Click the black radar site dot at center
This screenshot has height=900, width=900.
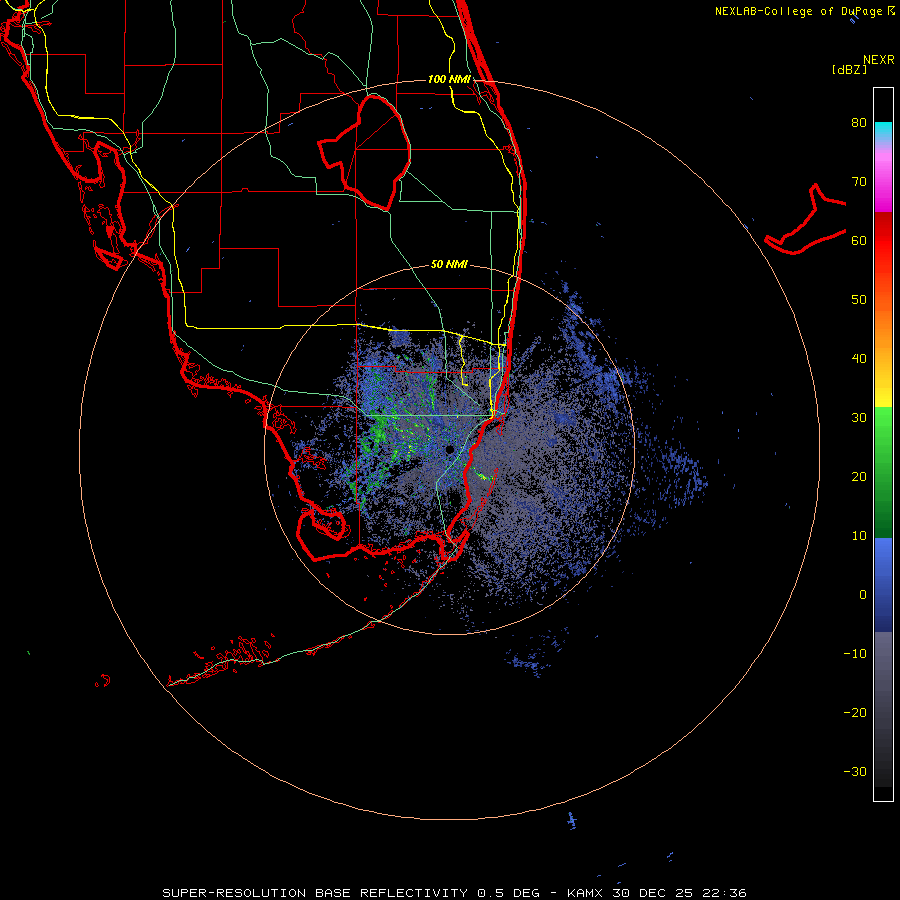click(449, 449)
